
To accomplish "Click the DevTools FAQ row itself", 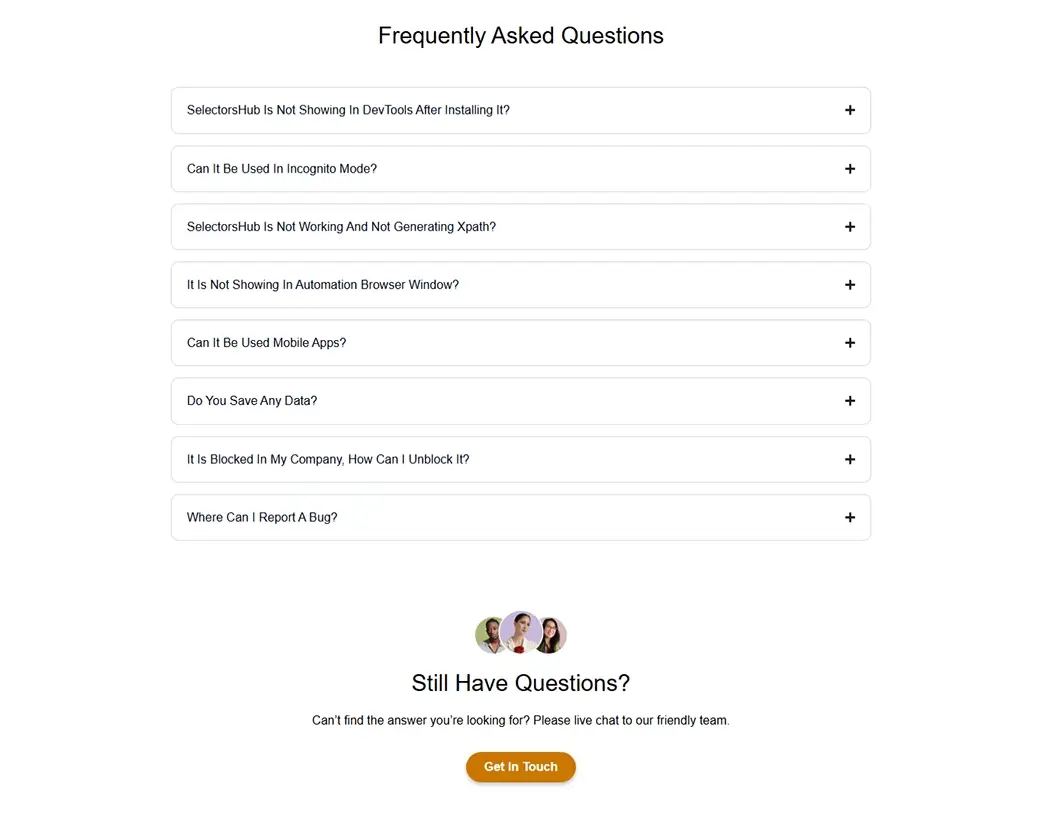I will pos(520,110).
